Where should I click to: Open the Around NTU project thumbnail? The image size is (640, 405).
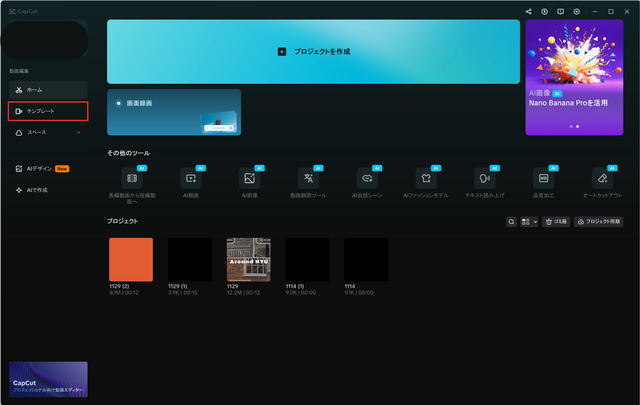pos(249,259)
